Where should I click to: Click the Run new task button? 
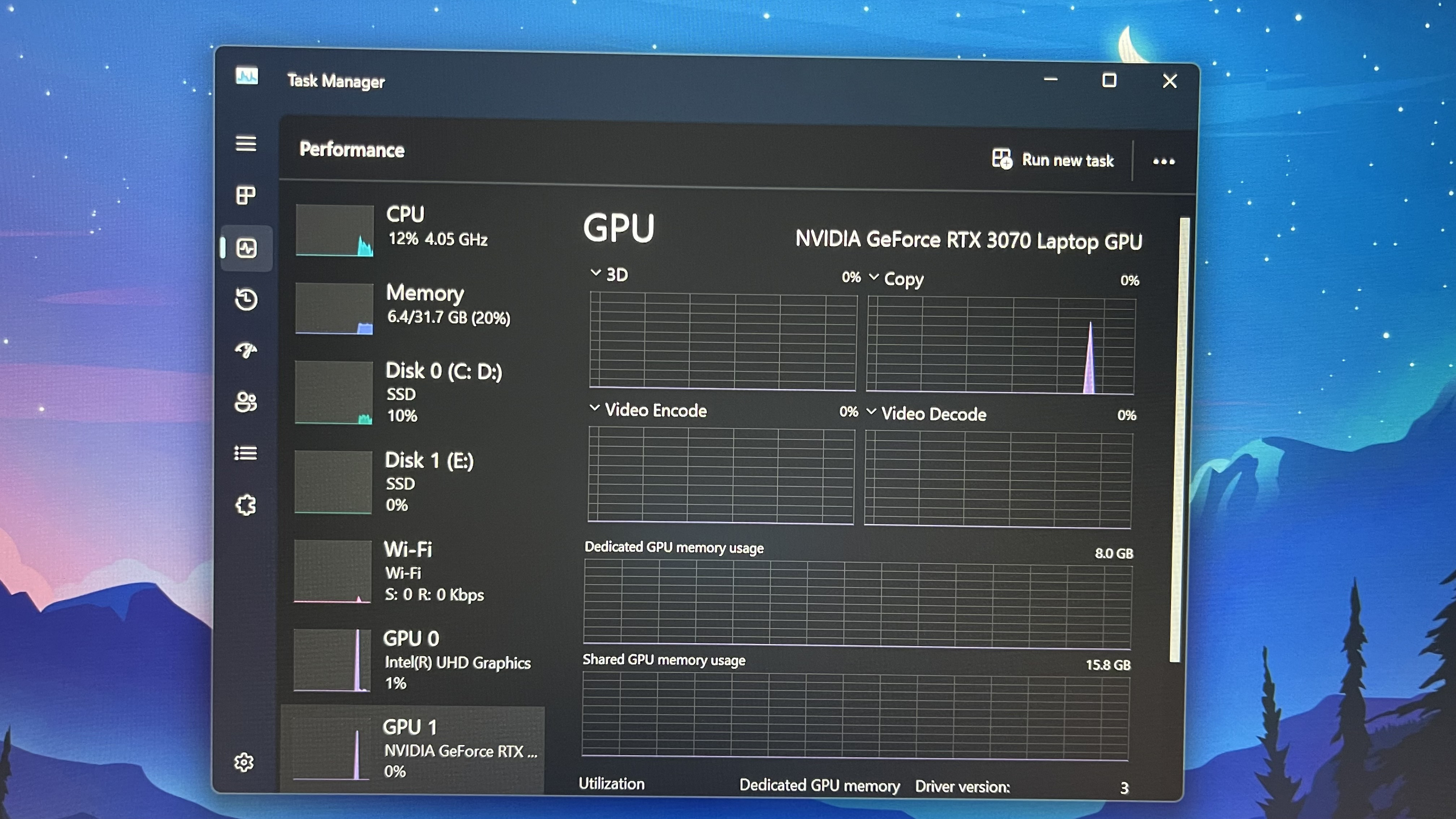[x=1052, y=160]
